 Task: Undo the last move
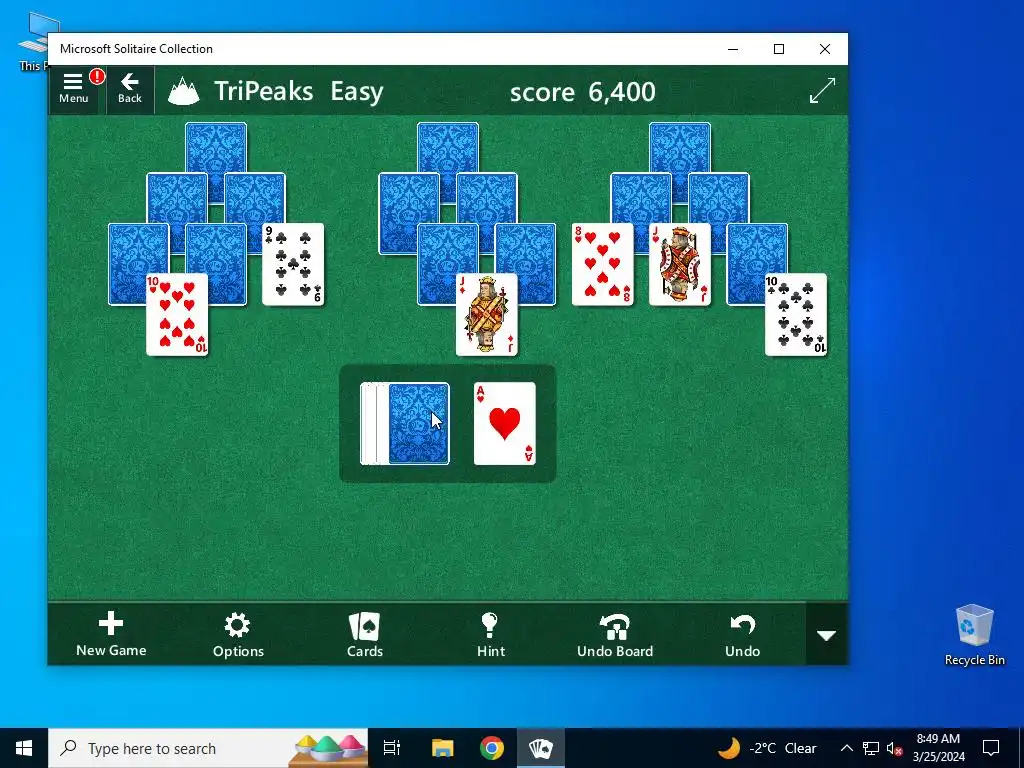tap(742, 634)
